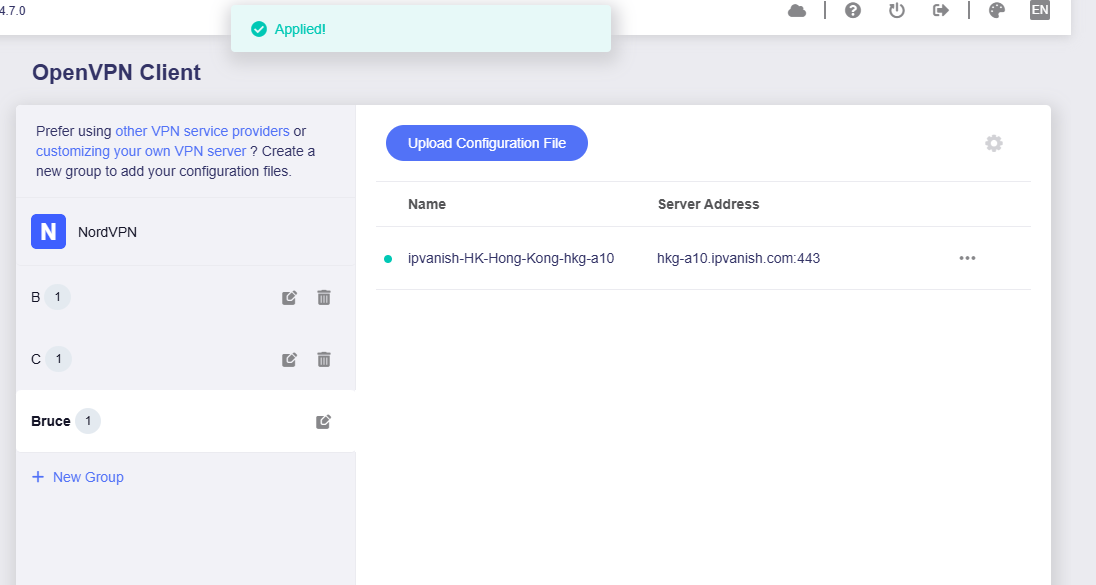Open the three-dot menu for ipvanish config
This screenshot has width=1096, height=585.
click(967, 258)
